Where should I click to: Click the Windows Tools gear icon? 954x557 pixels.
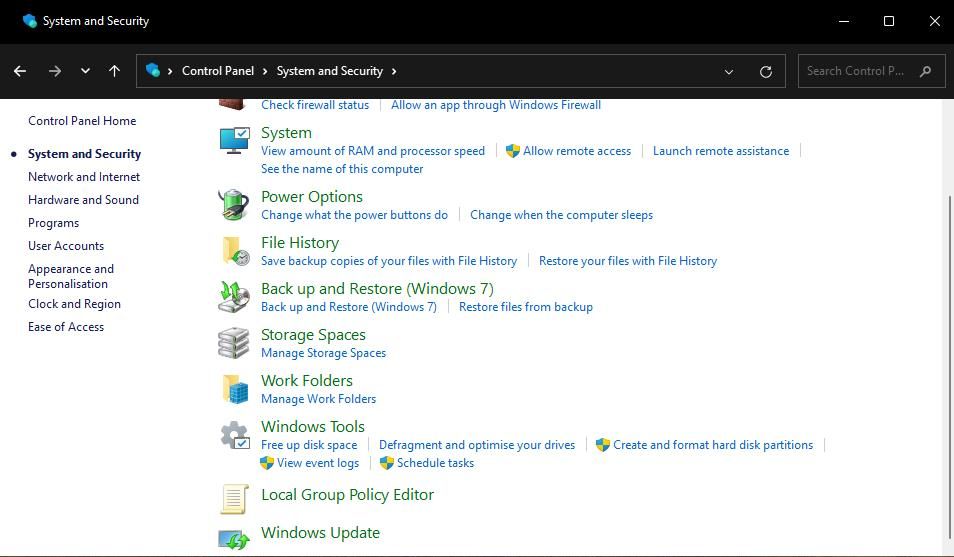point(234,436)
